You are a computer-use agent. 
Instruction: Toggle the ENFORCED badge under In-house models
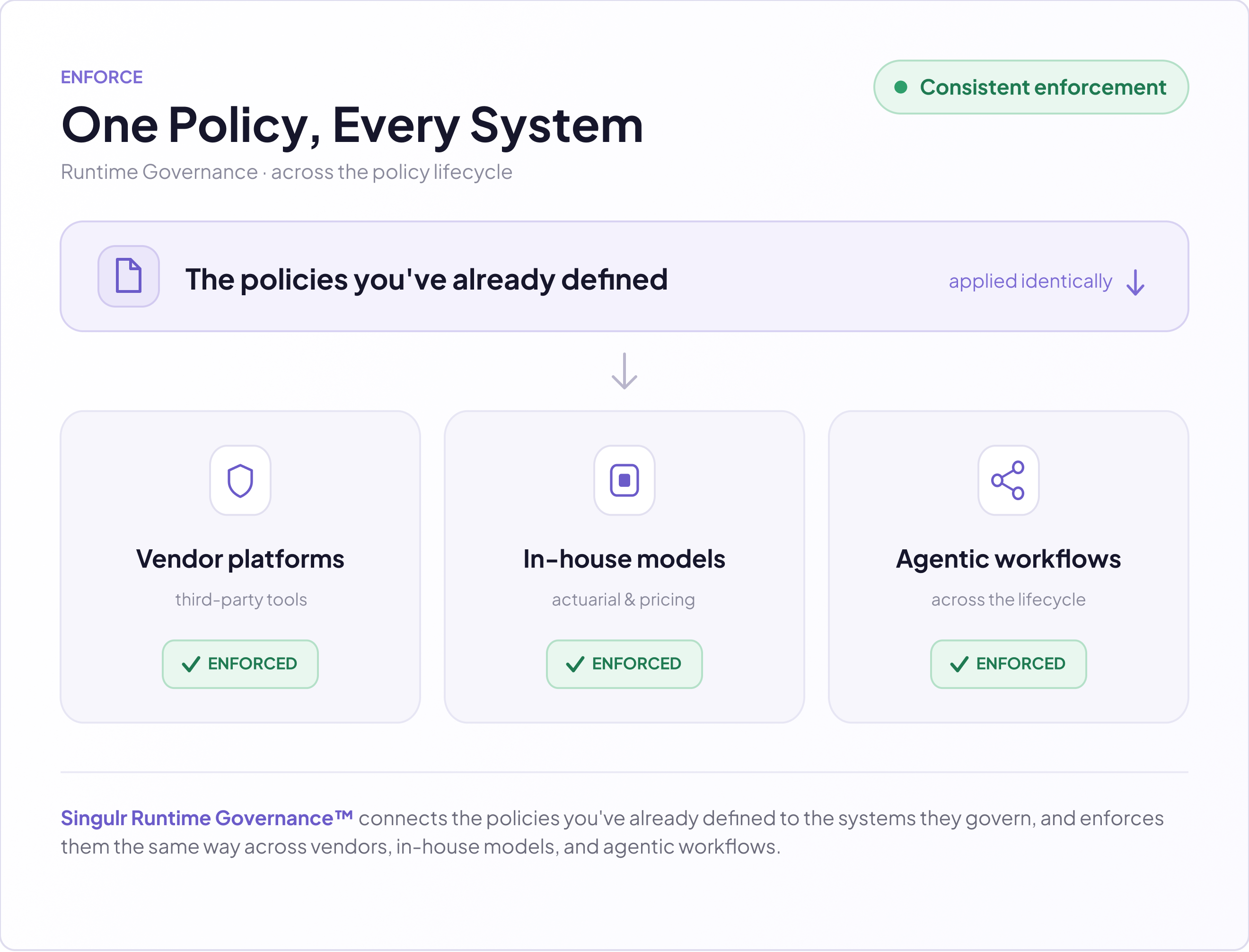pos(624,664)
